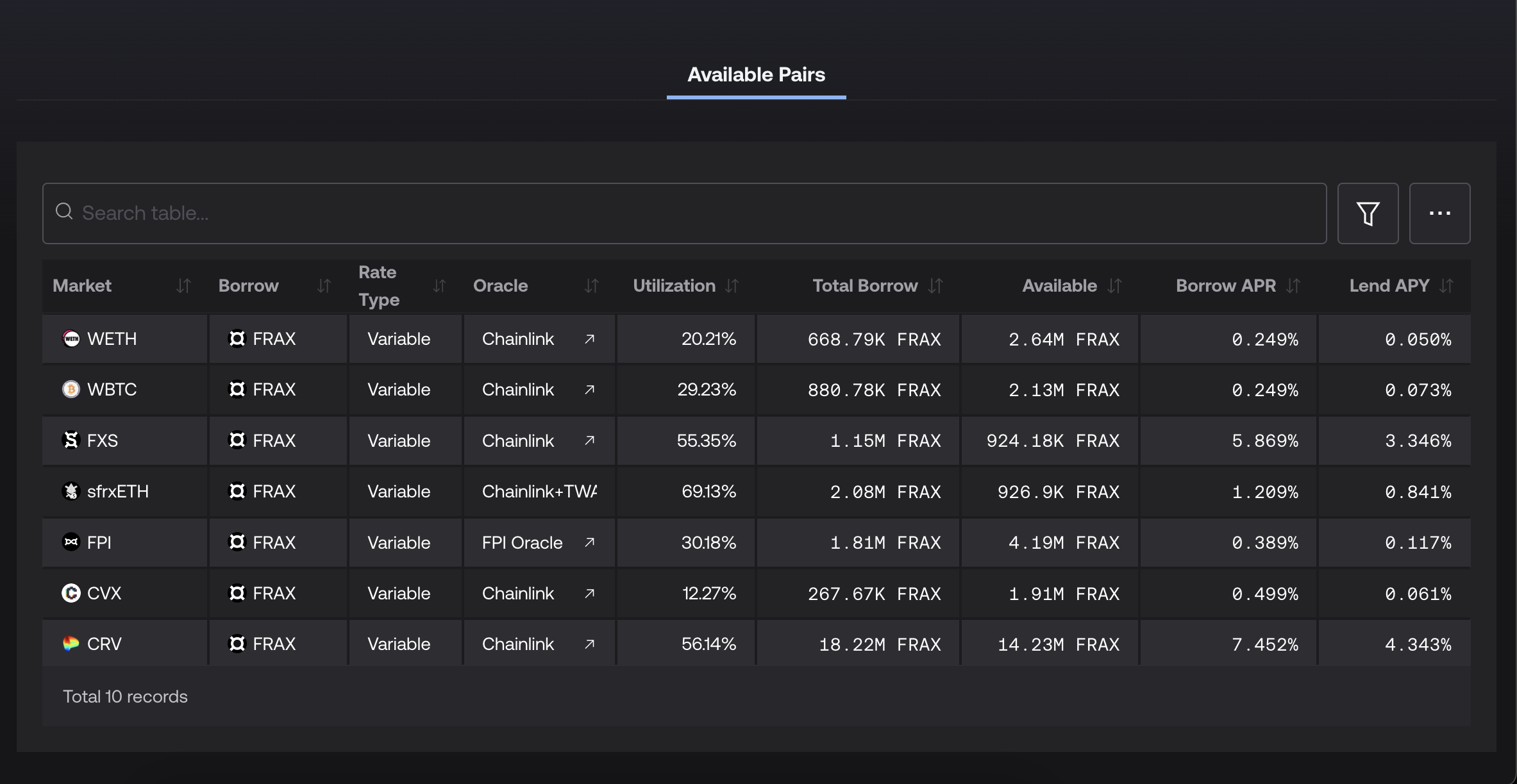Sort by Total Borrow column arrows
This screenshot has width=1517, height=784.
click(936, 286)
